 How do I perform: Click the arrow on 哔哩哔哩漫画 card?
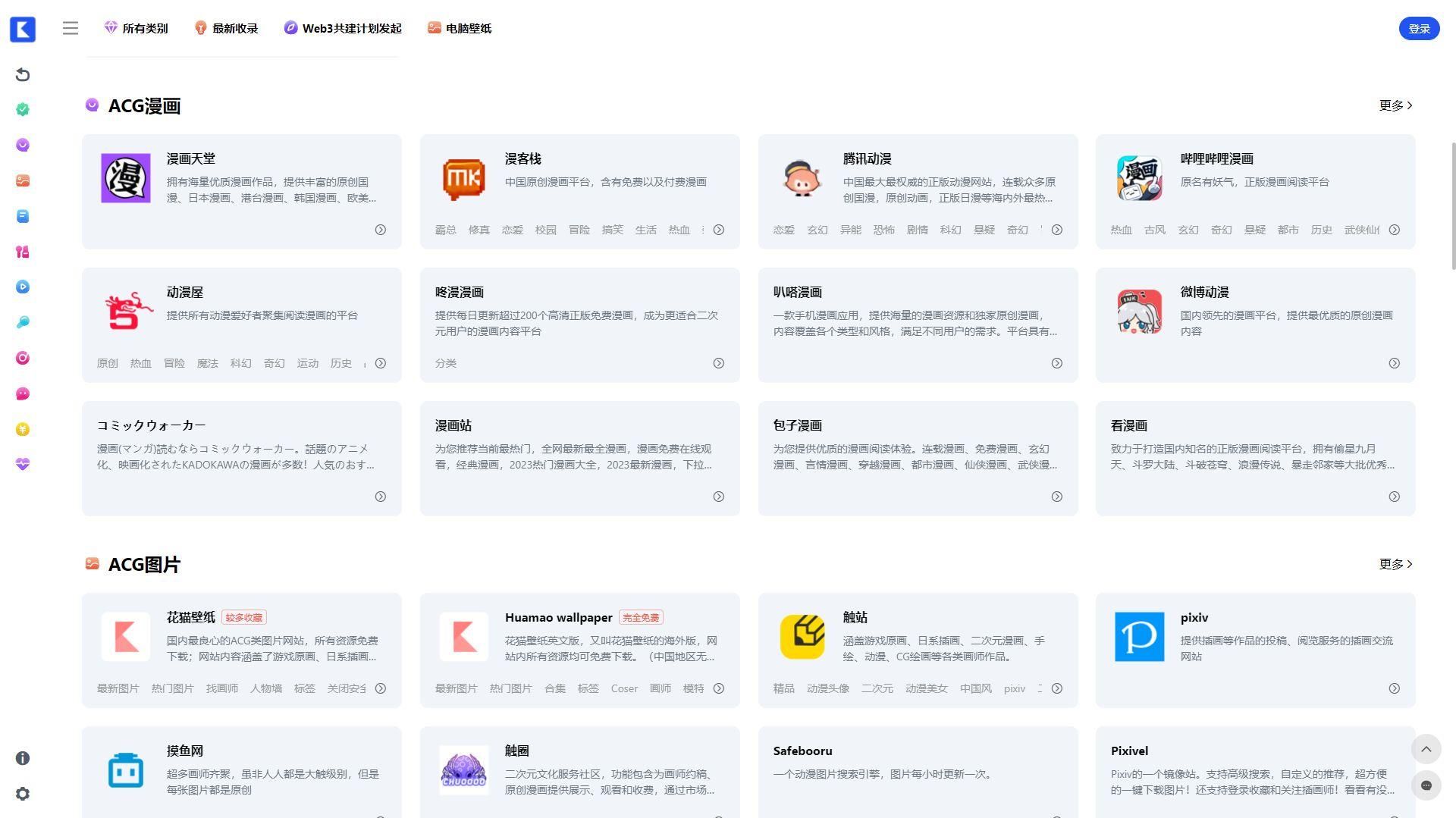[1395, 230]
